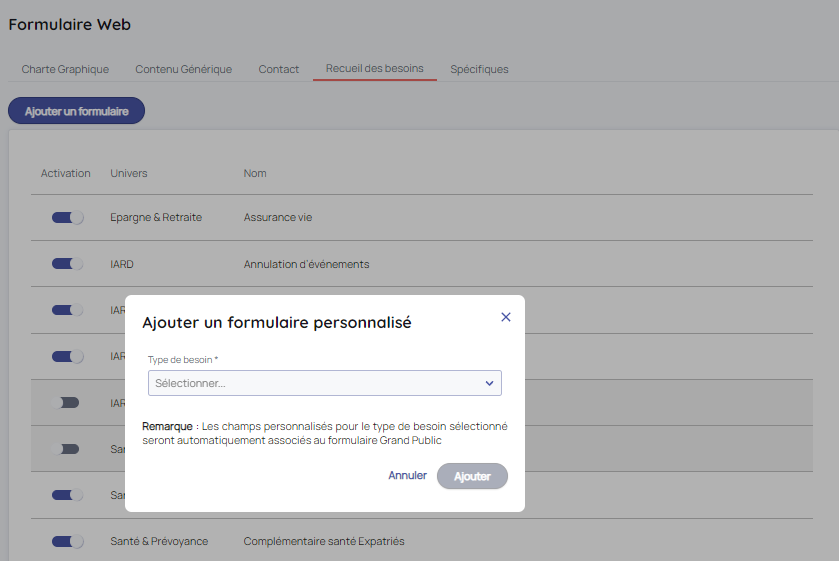Expand the Type de besoin chevron arrow
The width and height of the screenshot is (839, 561).
tap(489, 383)
